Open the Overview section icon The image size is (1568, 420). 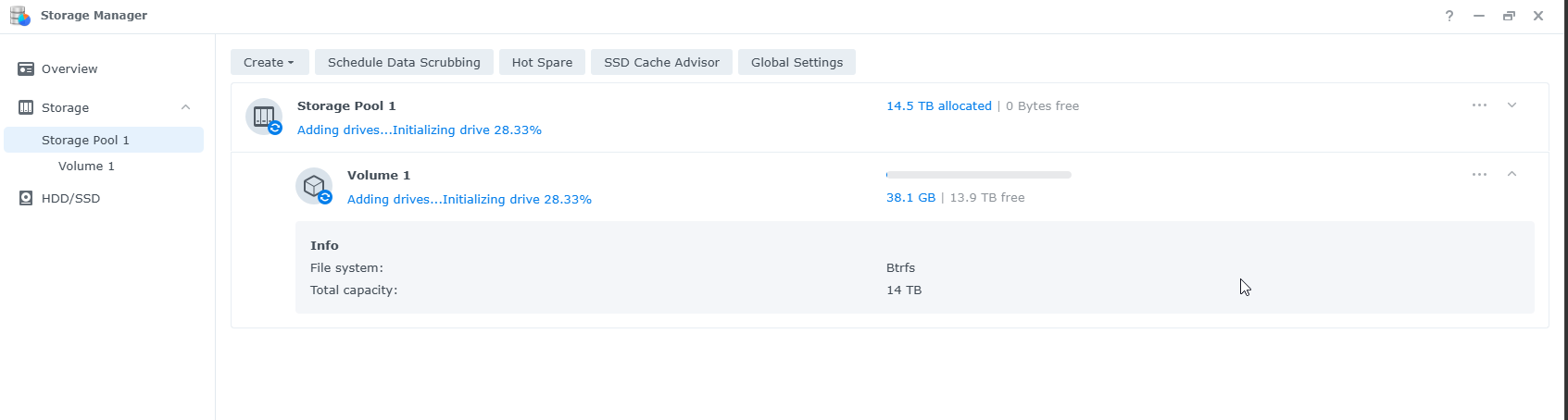[26, 69]
